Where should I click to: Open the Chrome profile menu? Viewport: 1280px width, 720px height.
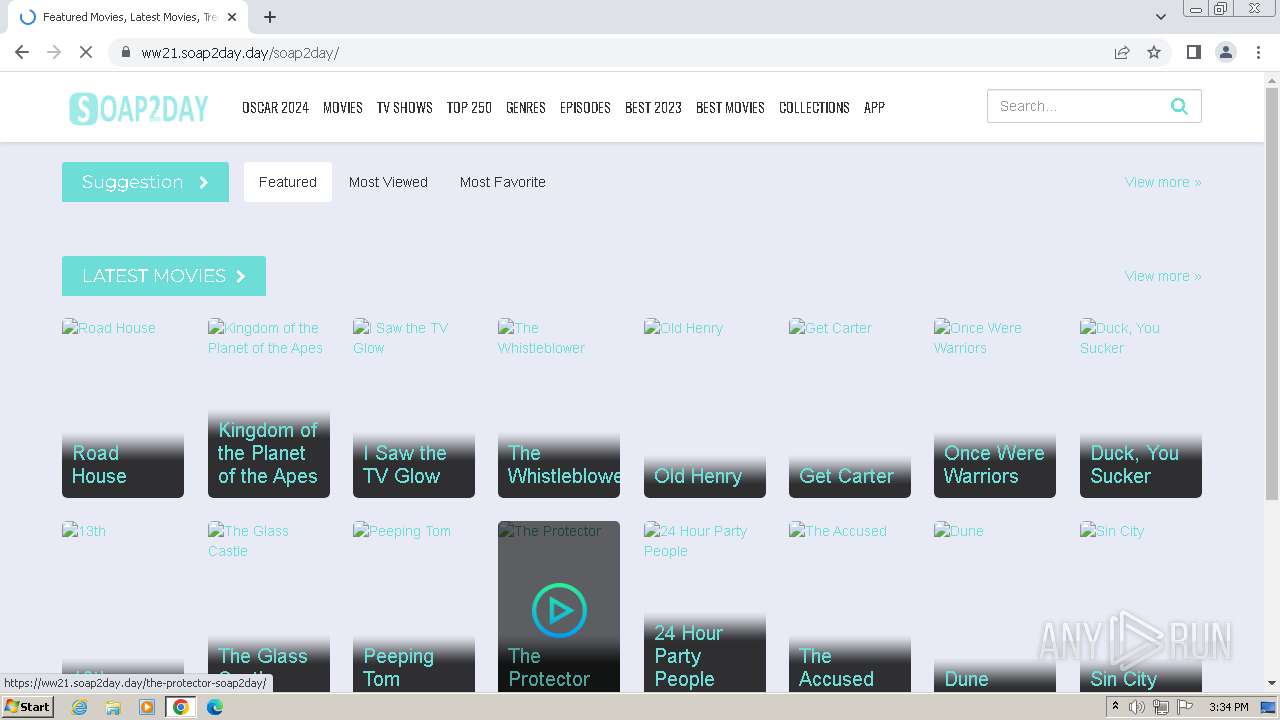pos(1225,52)
